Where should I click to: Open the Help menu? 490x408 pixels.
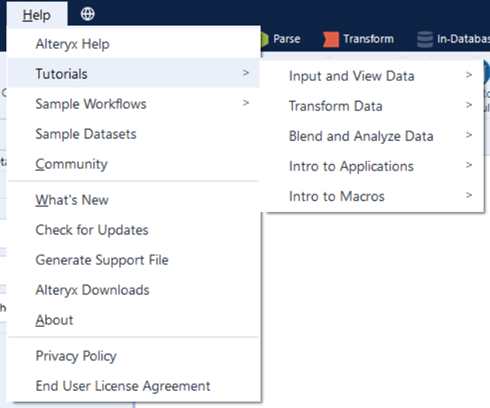(37, 15)
